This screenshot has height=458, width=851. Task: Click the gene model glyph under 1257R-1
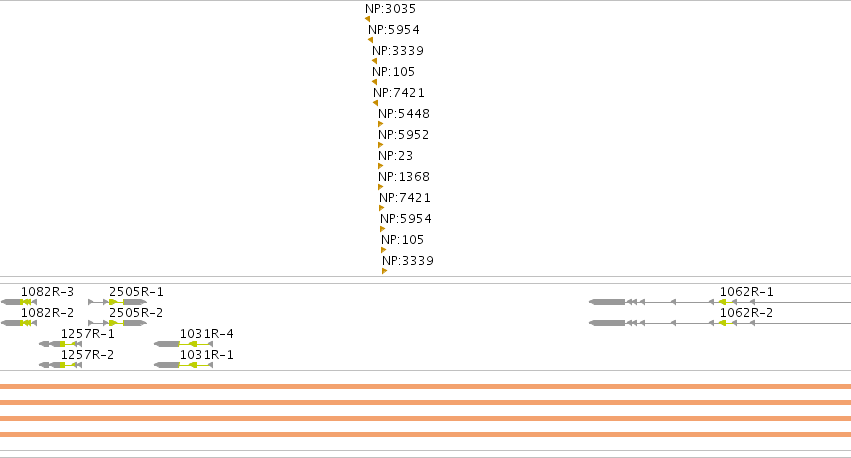[x=61, y=344]
